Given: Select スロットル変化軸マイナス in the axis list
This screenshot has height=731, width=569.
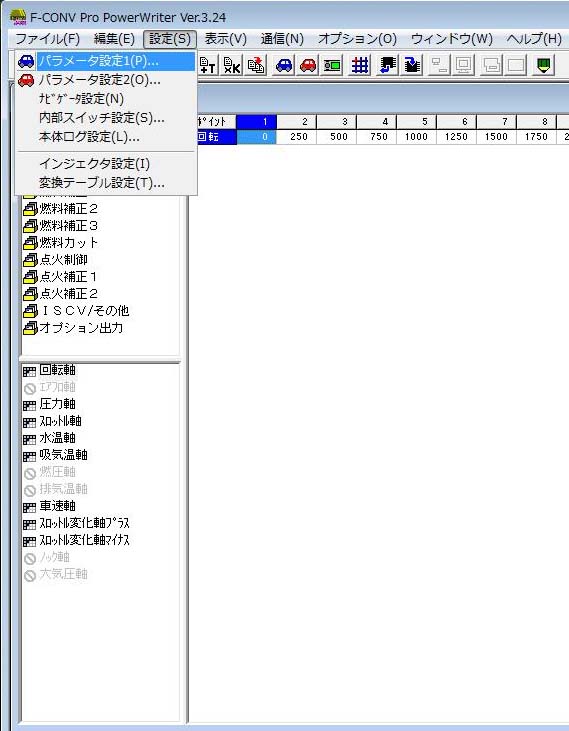Looking at the screenshot, I should pyautogui.click(x=76, y=540).
